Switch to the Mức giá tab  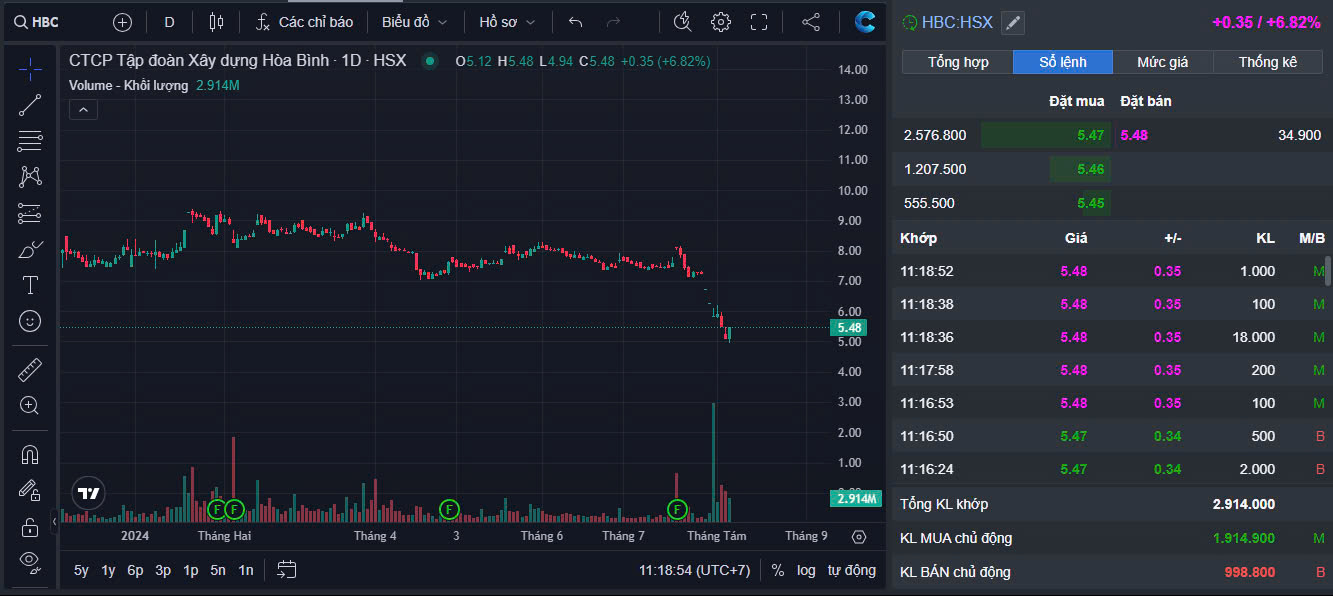[x=1162, y=62]
